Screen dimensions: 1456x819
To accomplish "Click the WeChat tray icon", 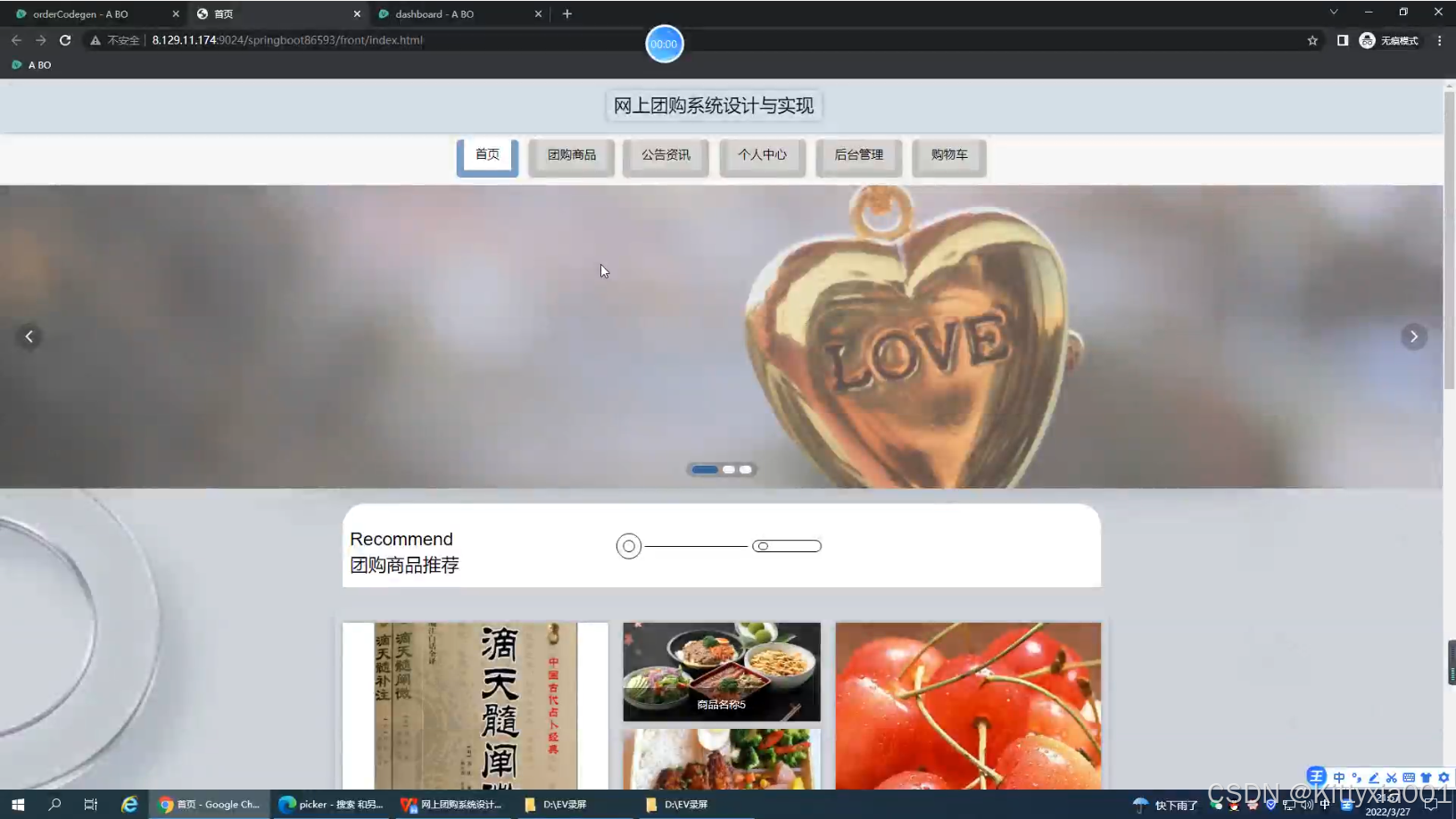I will [1216, 805].
